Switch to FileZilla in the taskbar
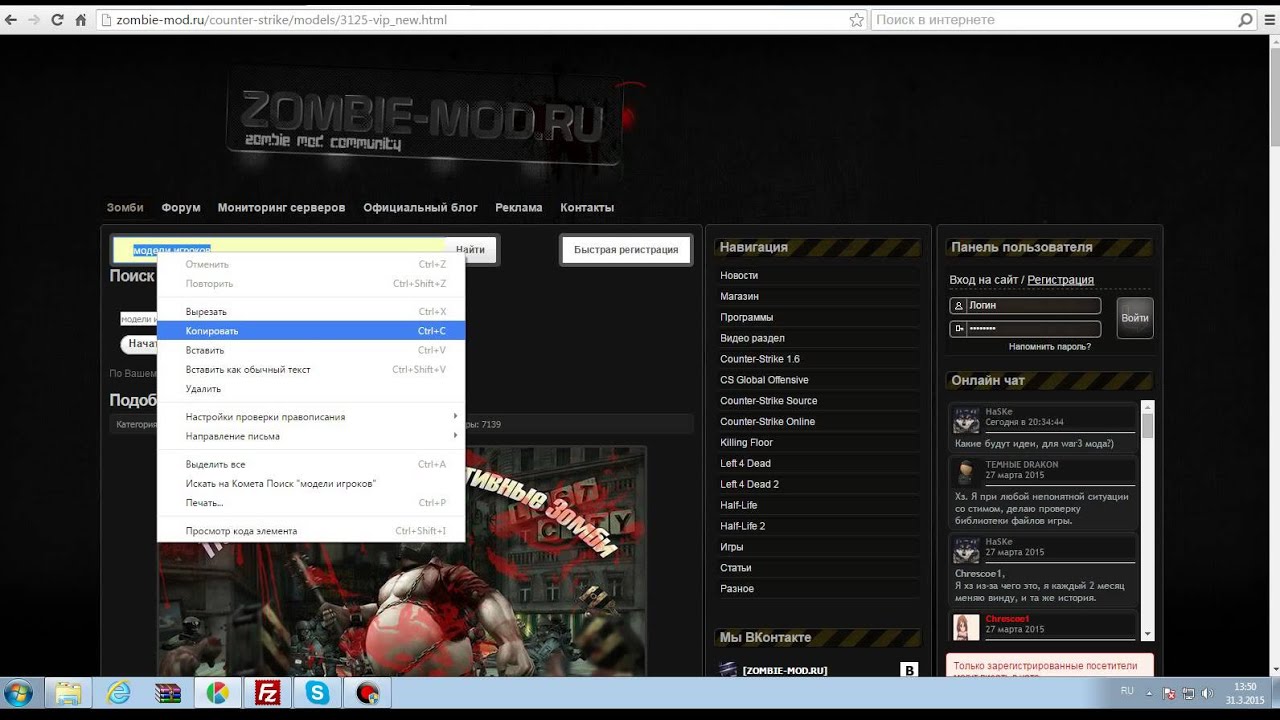This screenshot has height=720, width=1280. pos(267,692)
